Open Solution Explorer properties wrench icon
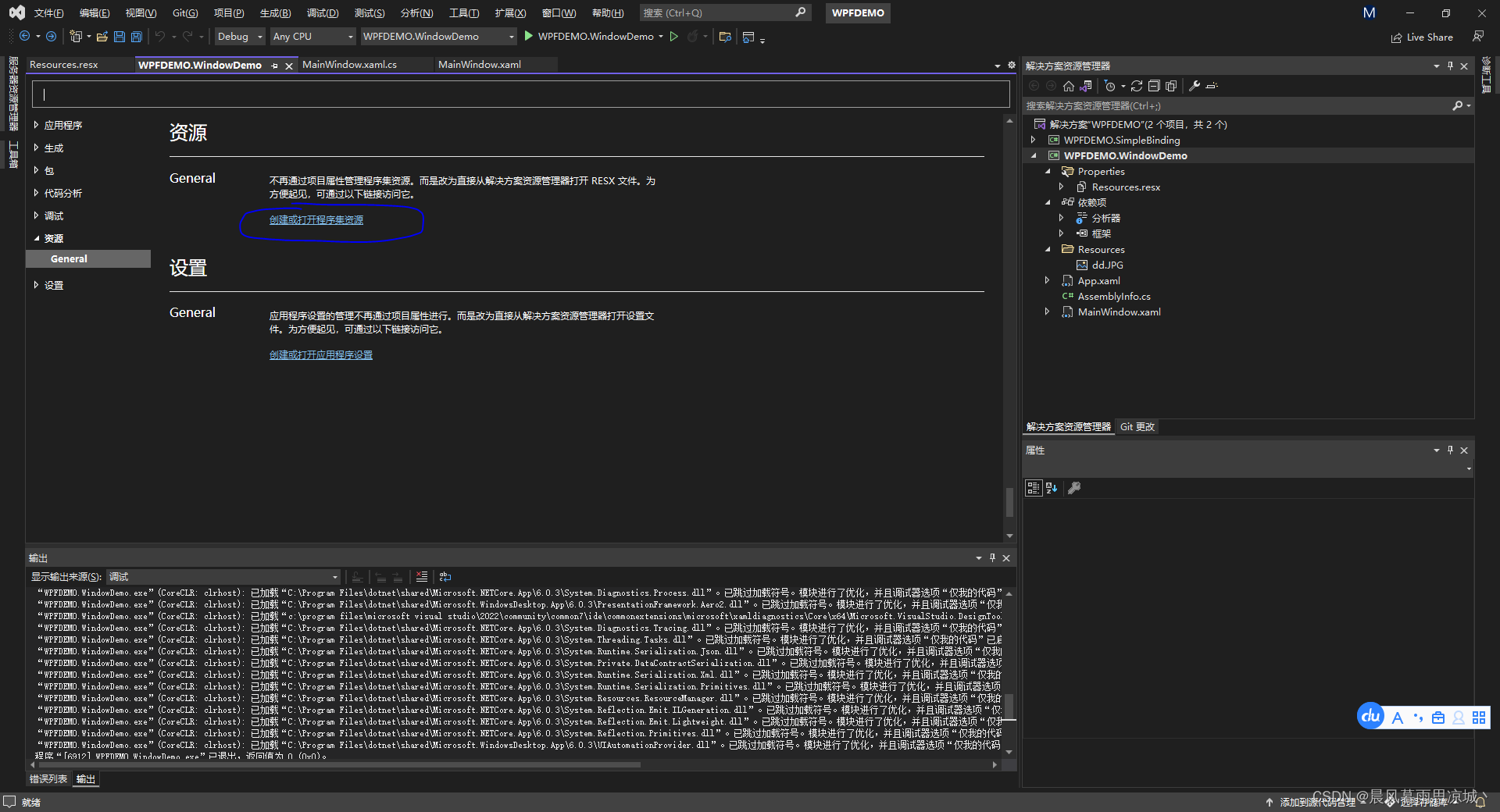 click(1195, 86)
